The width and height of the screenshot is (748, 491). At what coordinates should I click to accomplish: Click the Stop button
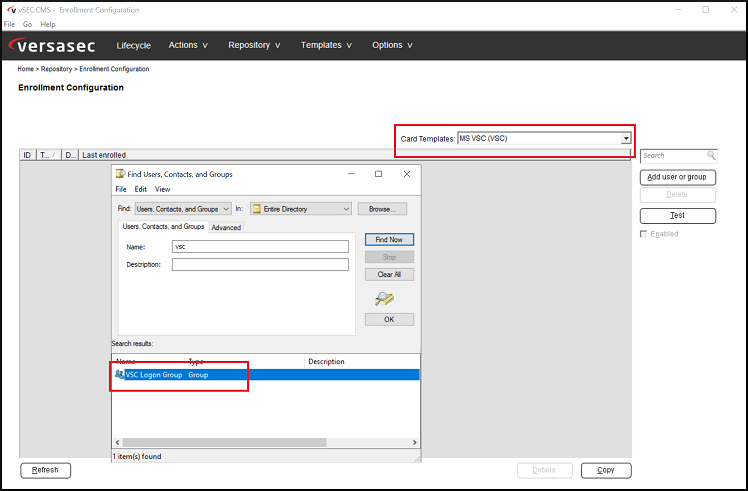click(x=389, y=257)
